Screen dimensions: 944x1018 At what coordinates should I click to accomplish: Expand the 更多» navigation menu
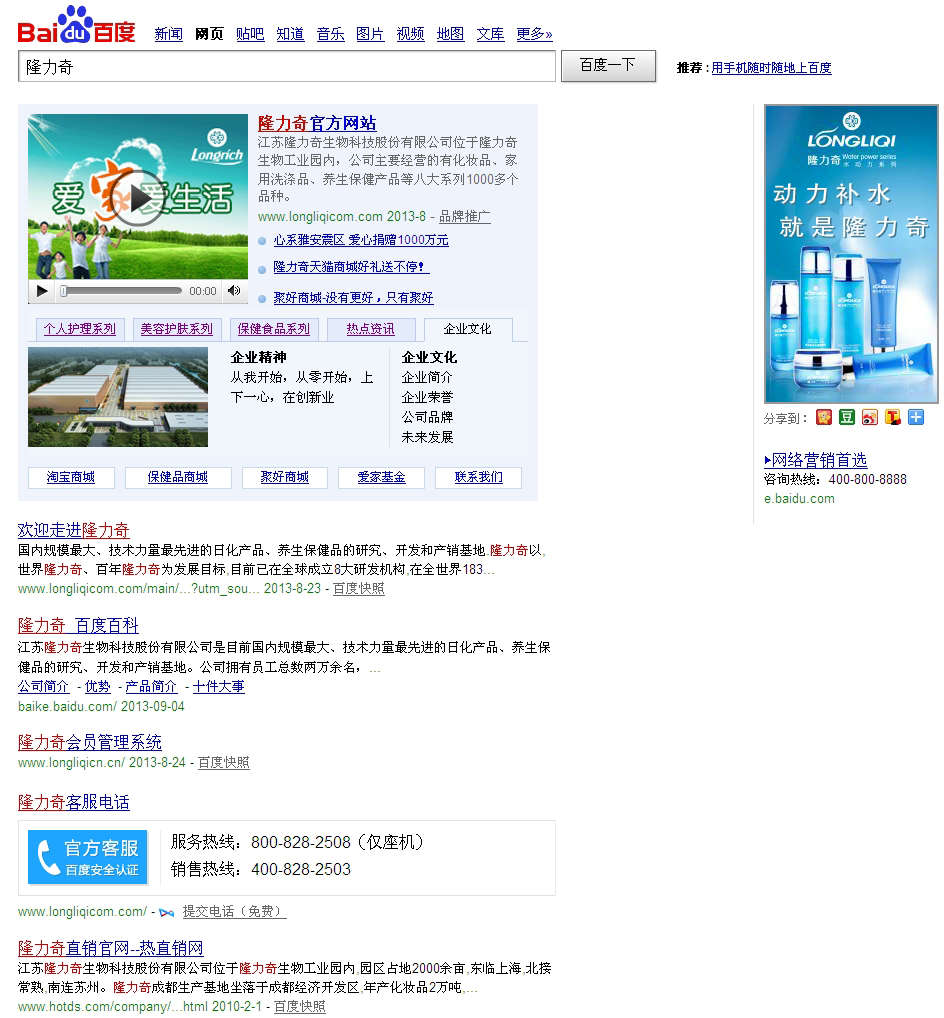click(x=534, y=34)
